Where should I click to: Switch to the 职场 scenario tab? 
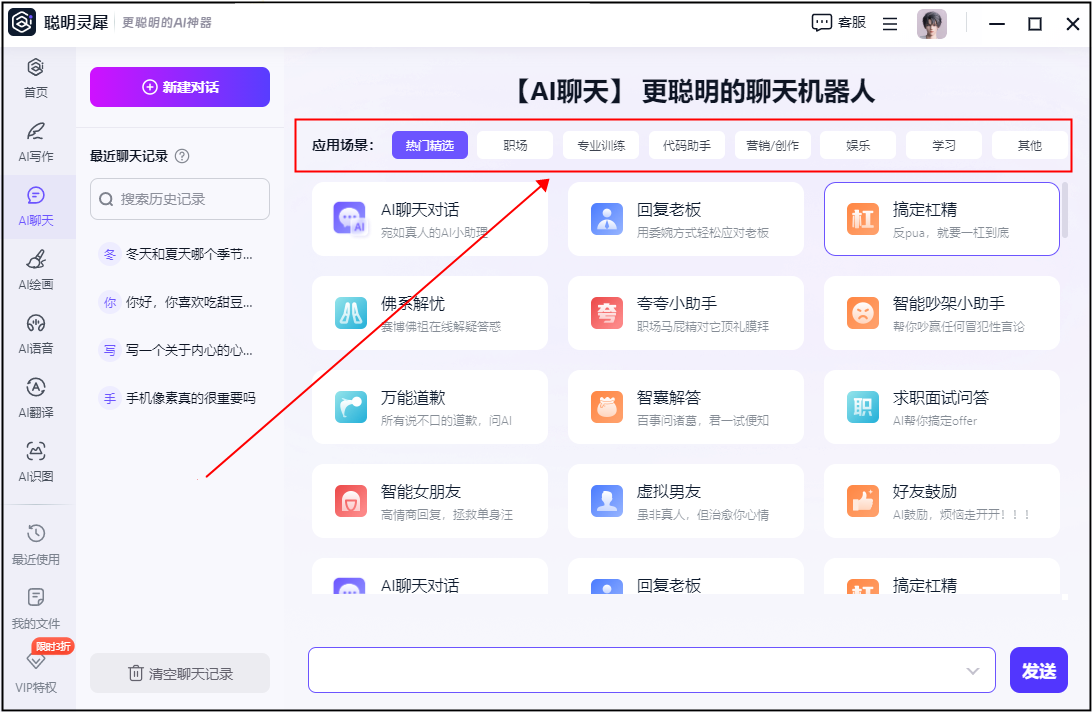point(515,145)
